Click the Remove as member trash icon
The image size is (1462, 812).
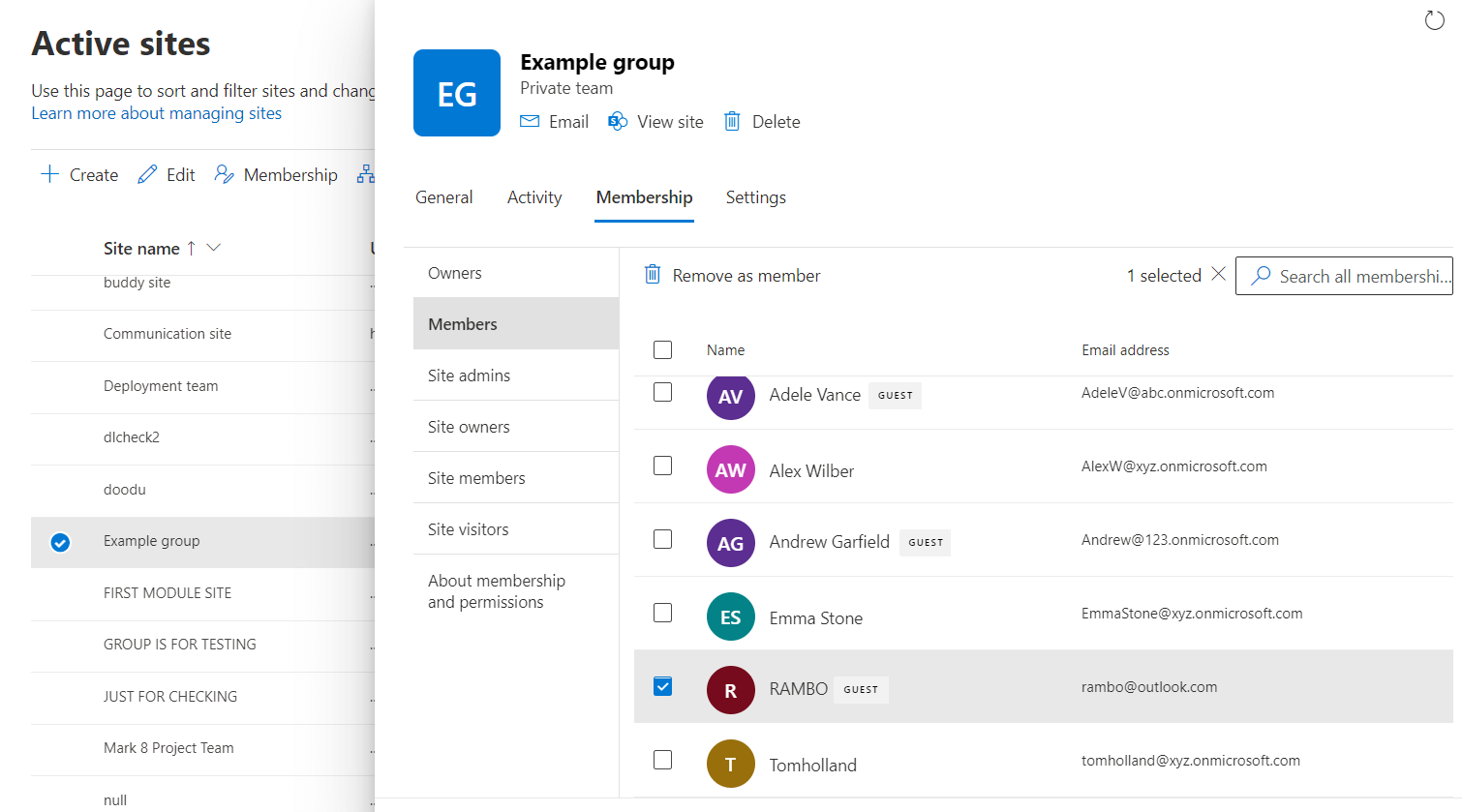pos(654,275)
